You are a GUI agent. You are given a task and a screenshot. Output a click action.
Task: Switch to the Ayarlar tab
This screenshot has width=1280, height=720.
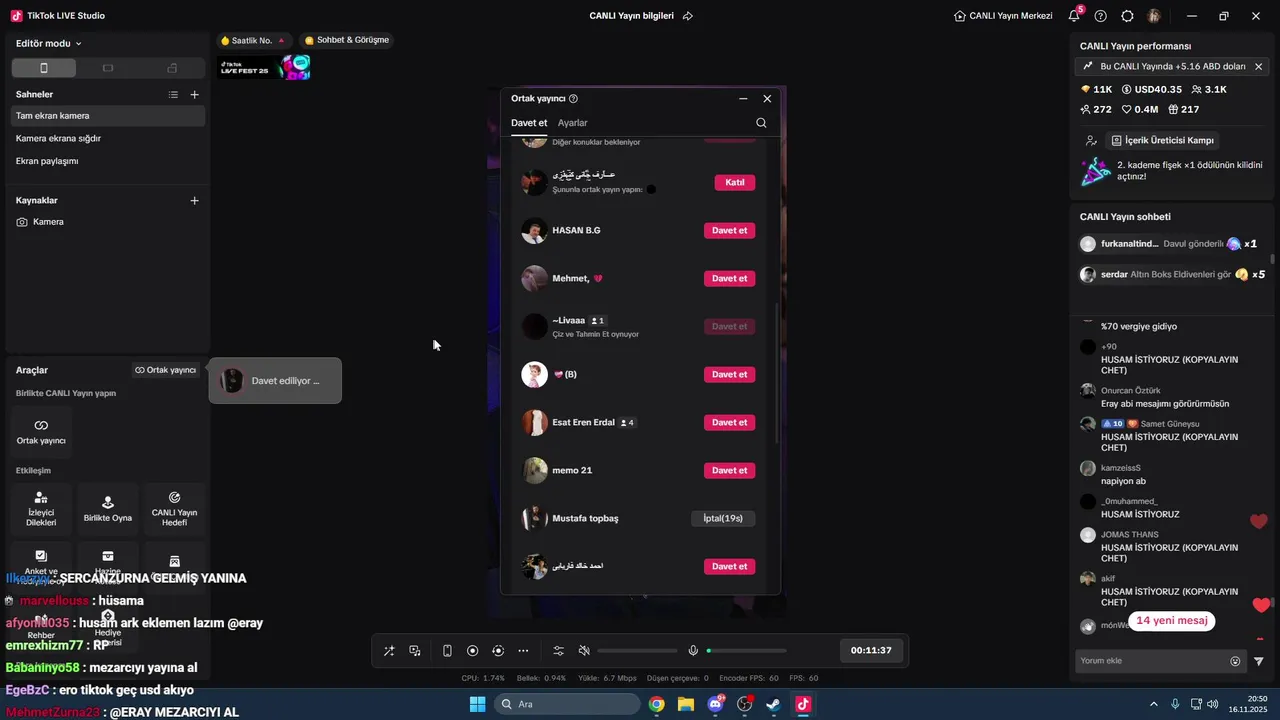click(x=573, y=123)
